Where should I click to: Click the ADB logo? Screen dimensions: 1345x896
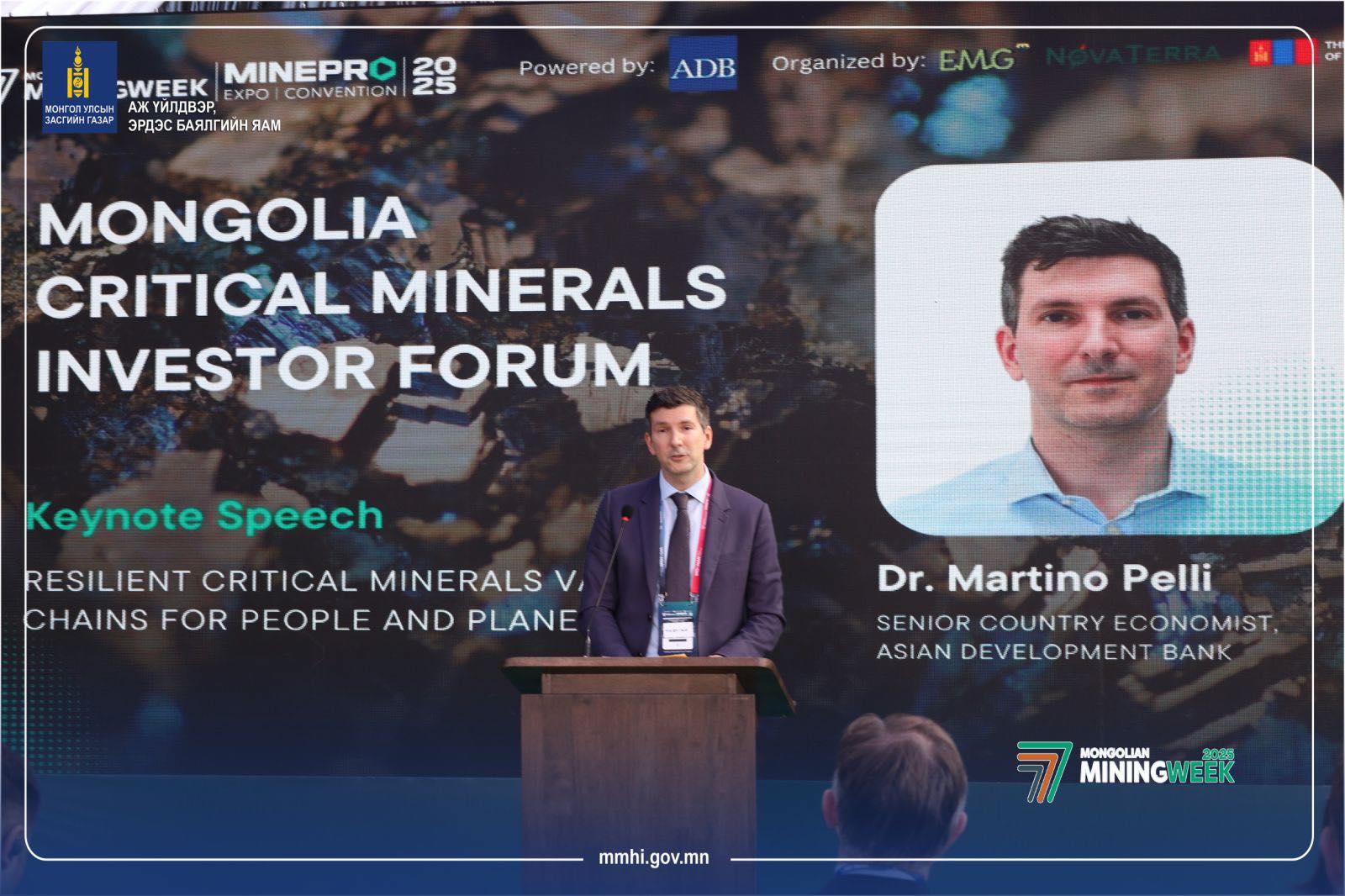point(703,64)
